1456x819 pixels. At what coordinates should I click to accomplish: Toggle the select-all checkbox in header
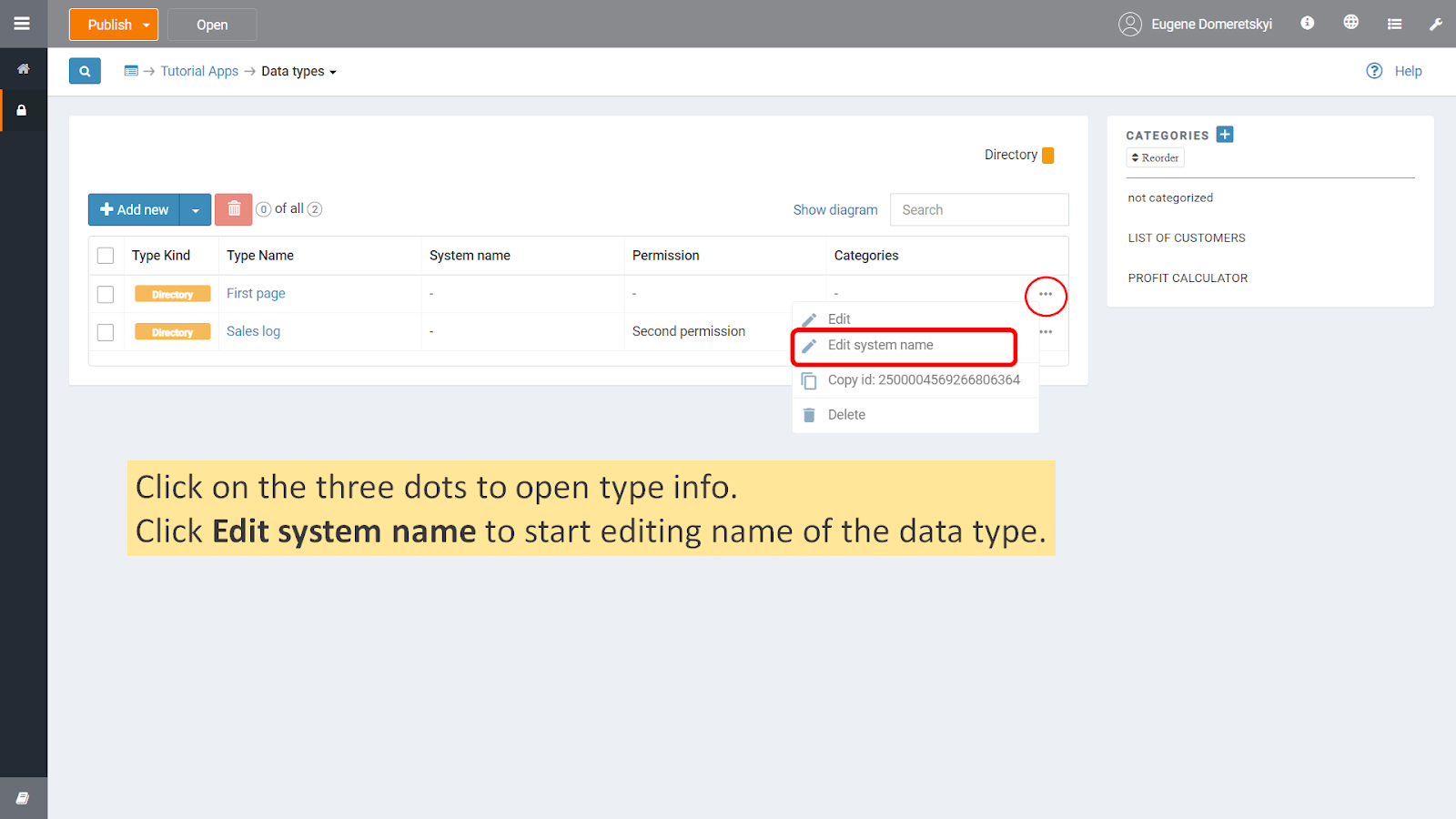106,256
